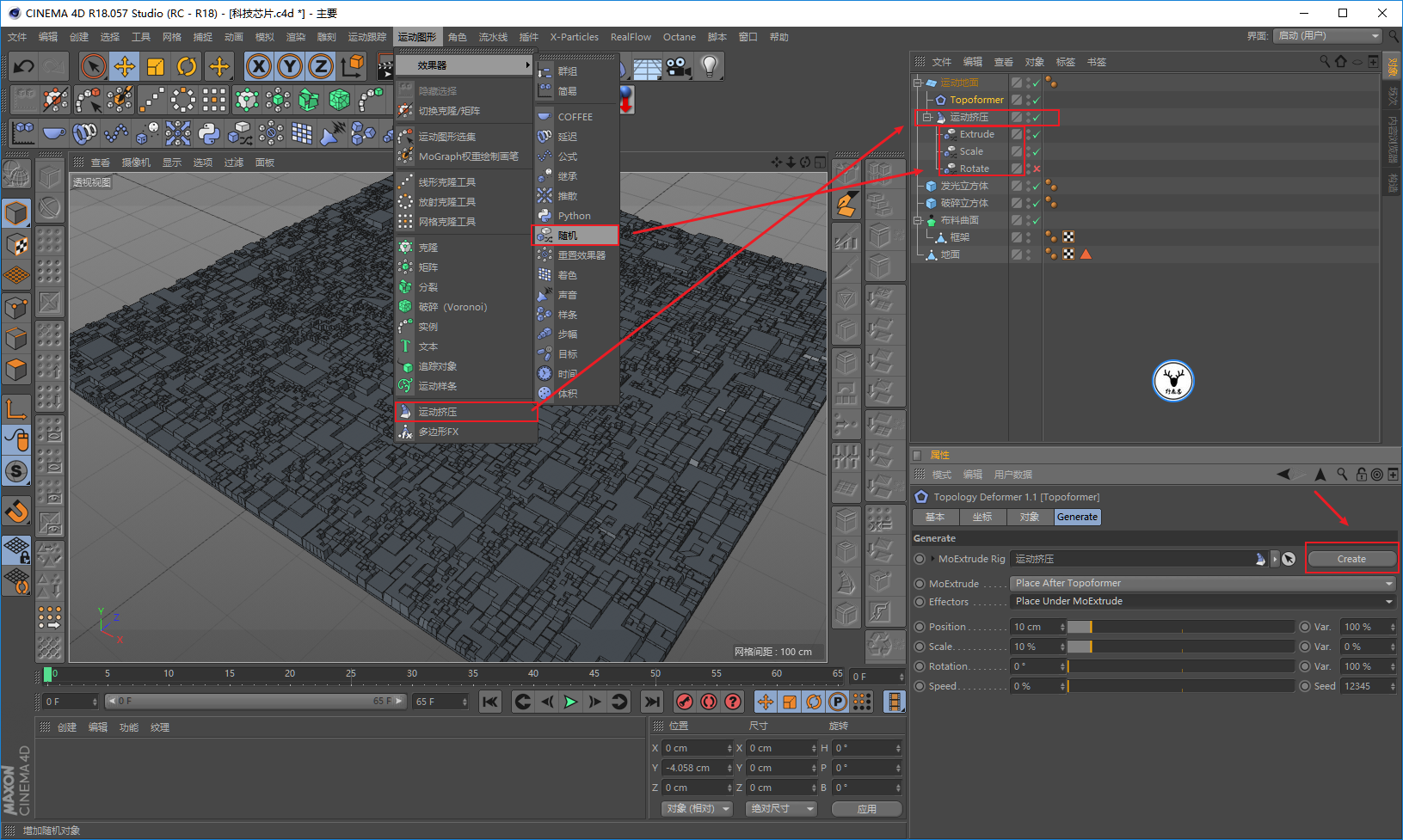Choose 随机 effector from the submenu
This screenshot has width=1403, height=840.
[x=575, y=236]
